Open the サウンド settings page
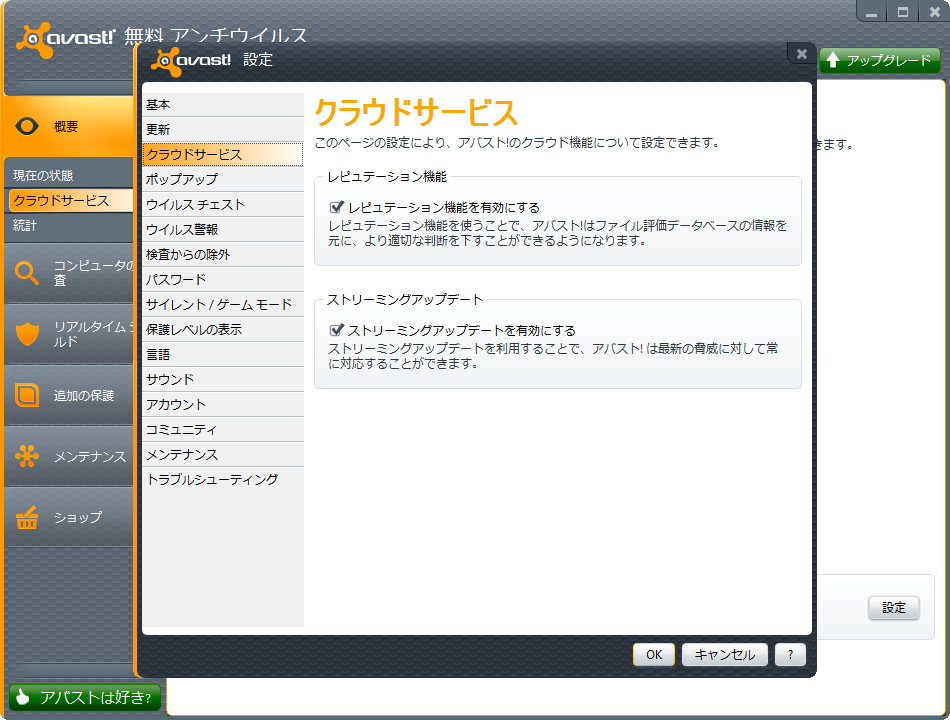This screenshot has height=720, width=950. (x=223, y=379)
